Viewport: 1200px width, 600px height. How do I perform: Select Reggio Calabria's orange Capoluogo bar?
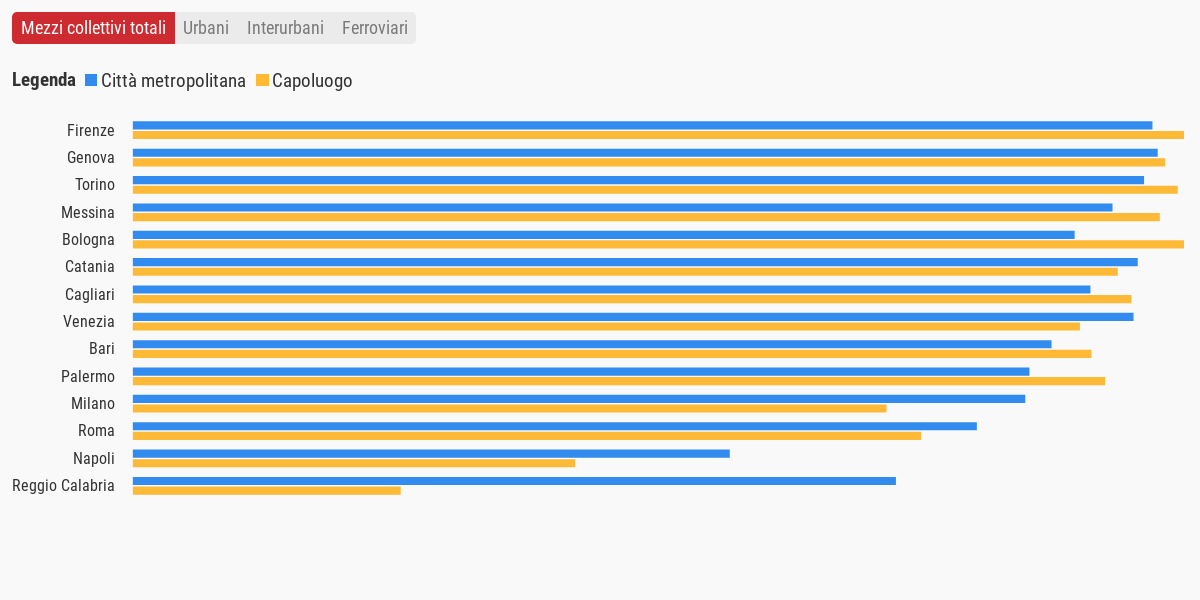coord(266,490)
